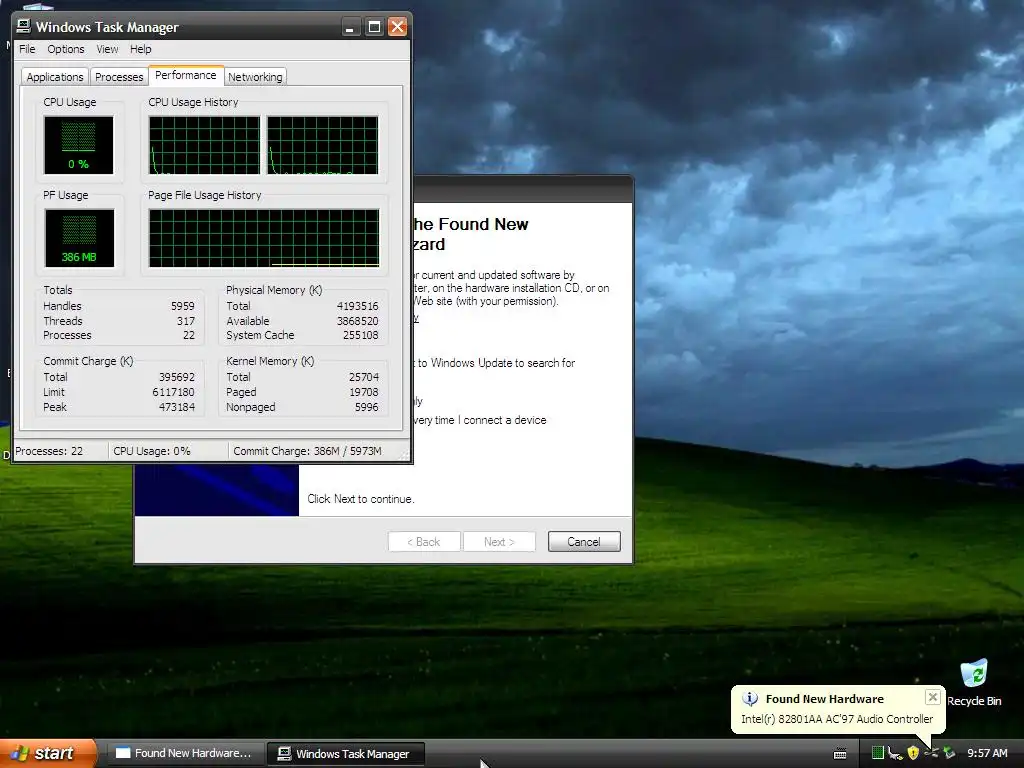The width and height of the screenshot is (1024, 768).
Task: Click the Task Manager title bar icon
Action: (x=24, y=26)
